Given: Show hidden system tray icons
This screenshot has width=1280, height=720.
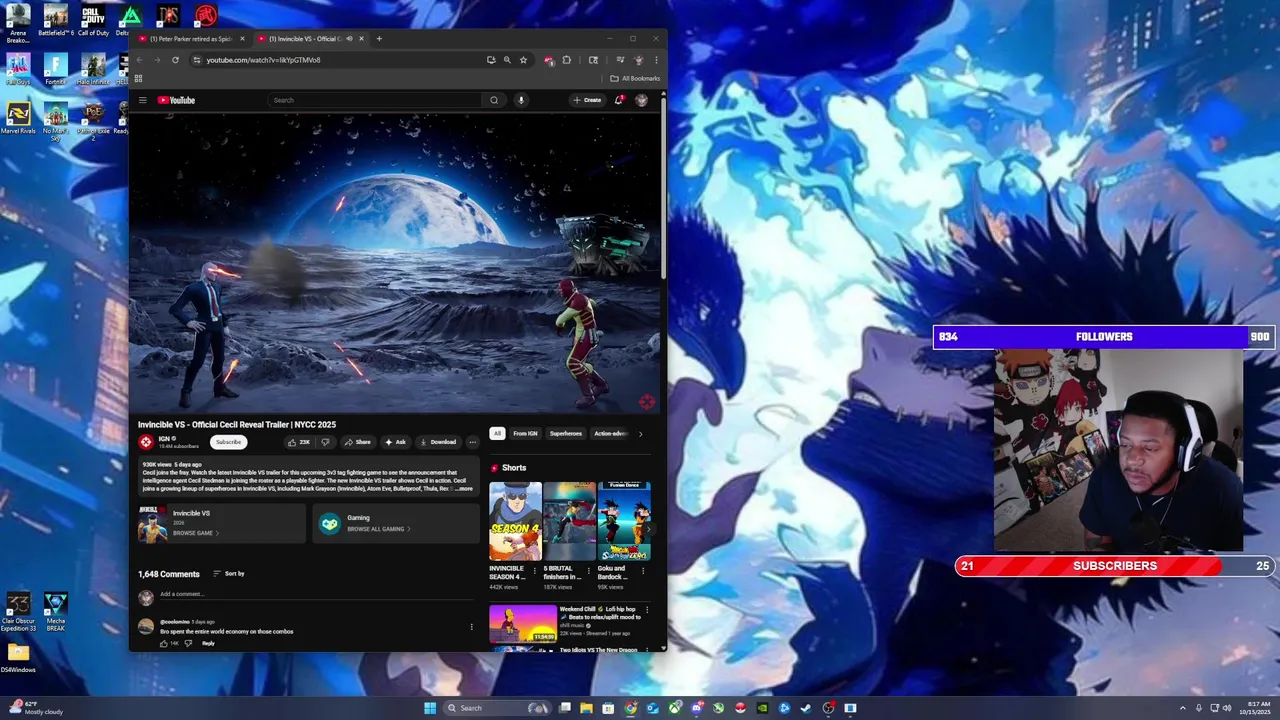Looking at the screenshot, I should pyautogui.click(x=1183, y=708).
